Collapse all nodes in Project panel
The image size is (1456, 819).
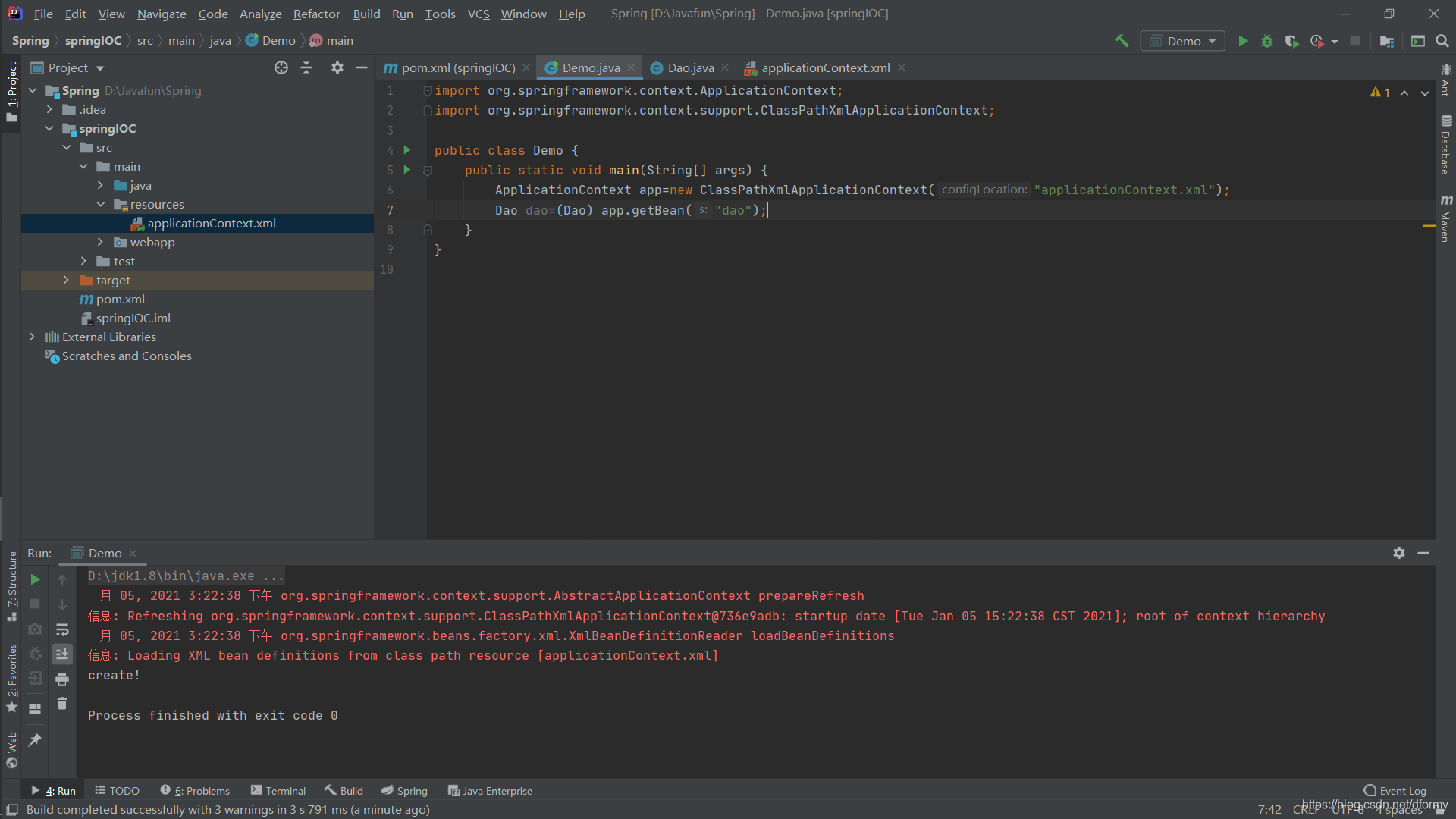point(306,67)
